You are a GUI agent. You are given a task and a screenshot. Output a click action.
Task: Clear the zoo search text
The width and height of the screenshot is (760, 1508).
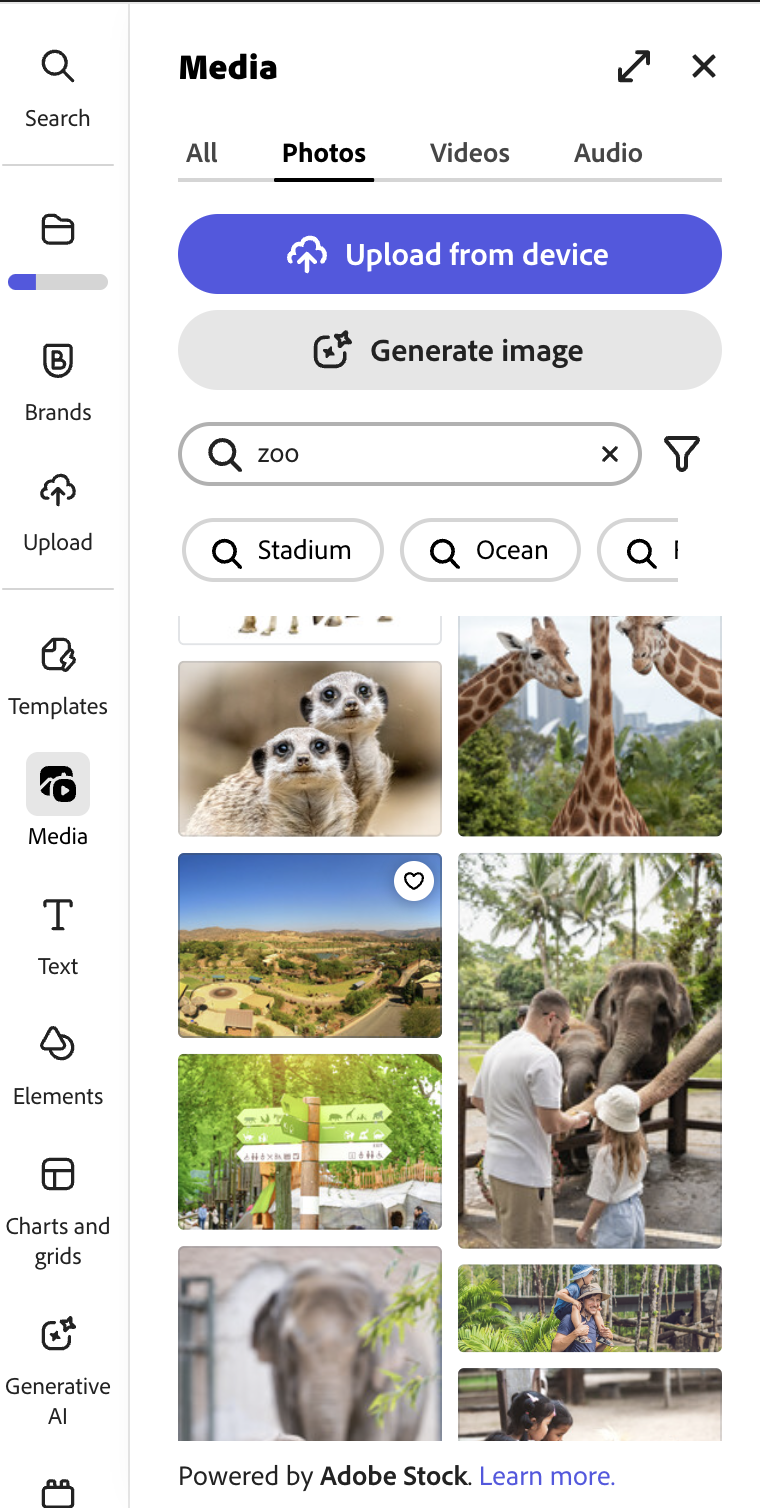click(610, 454)
